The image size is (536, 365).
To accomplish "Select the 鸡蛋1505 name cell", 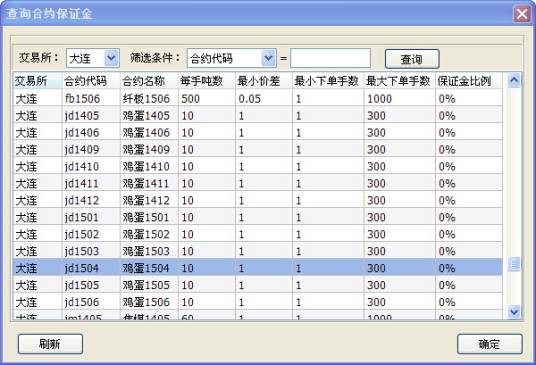I will pos(149,285).
